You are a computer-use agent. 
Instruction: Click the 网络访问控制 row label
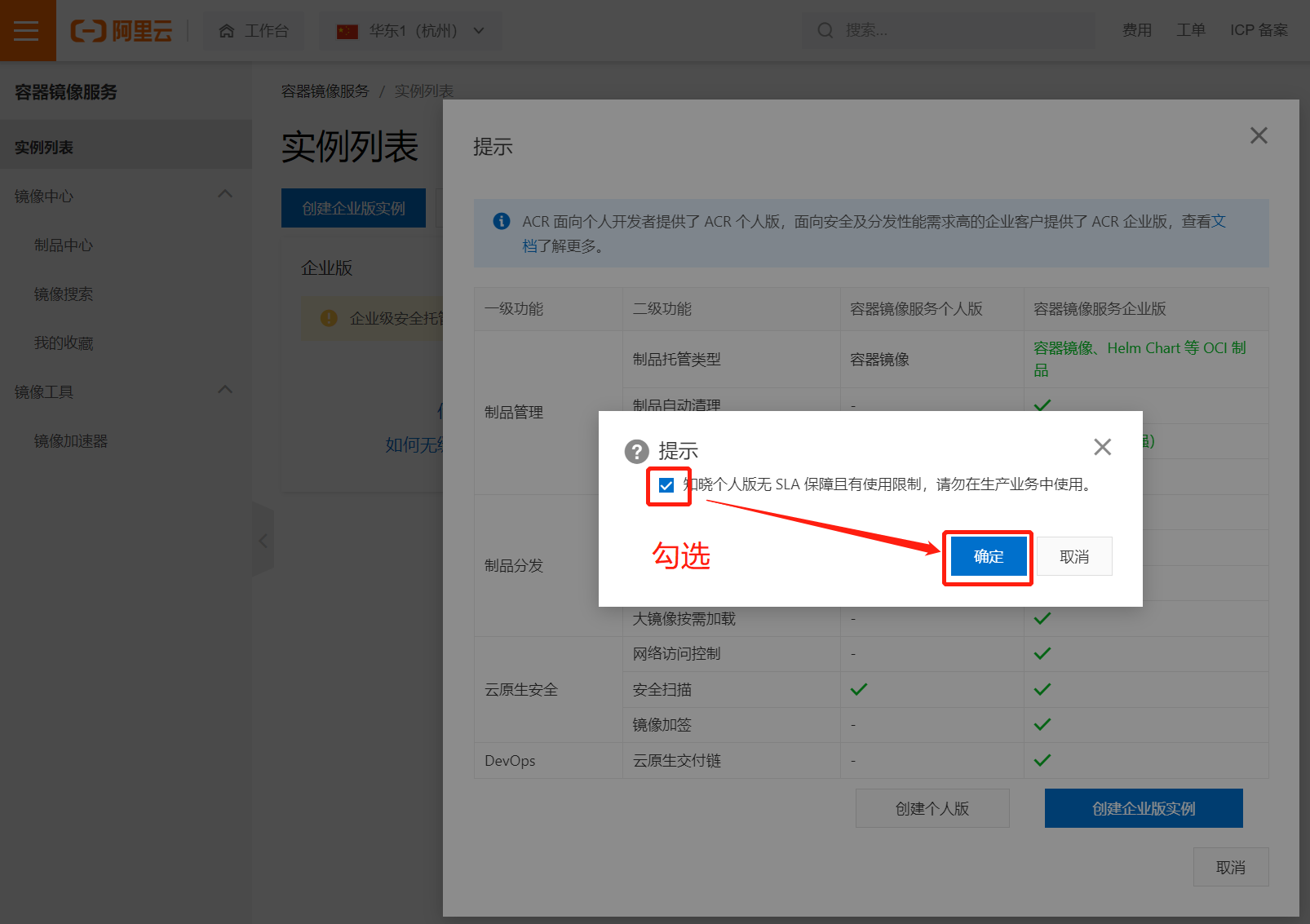(x=677, y=654)
